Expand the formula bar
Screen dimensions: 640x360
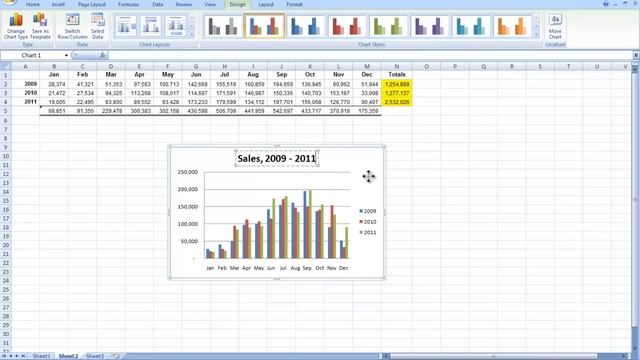tap(636, 55)
